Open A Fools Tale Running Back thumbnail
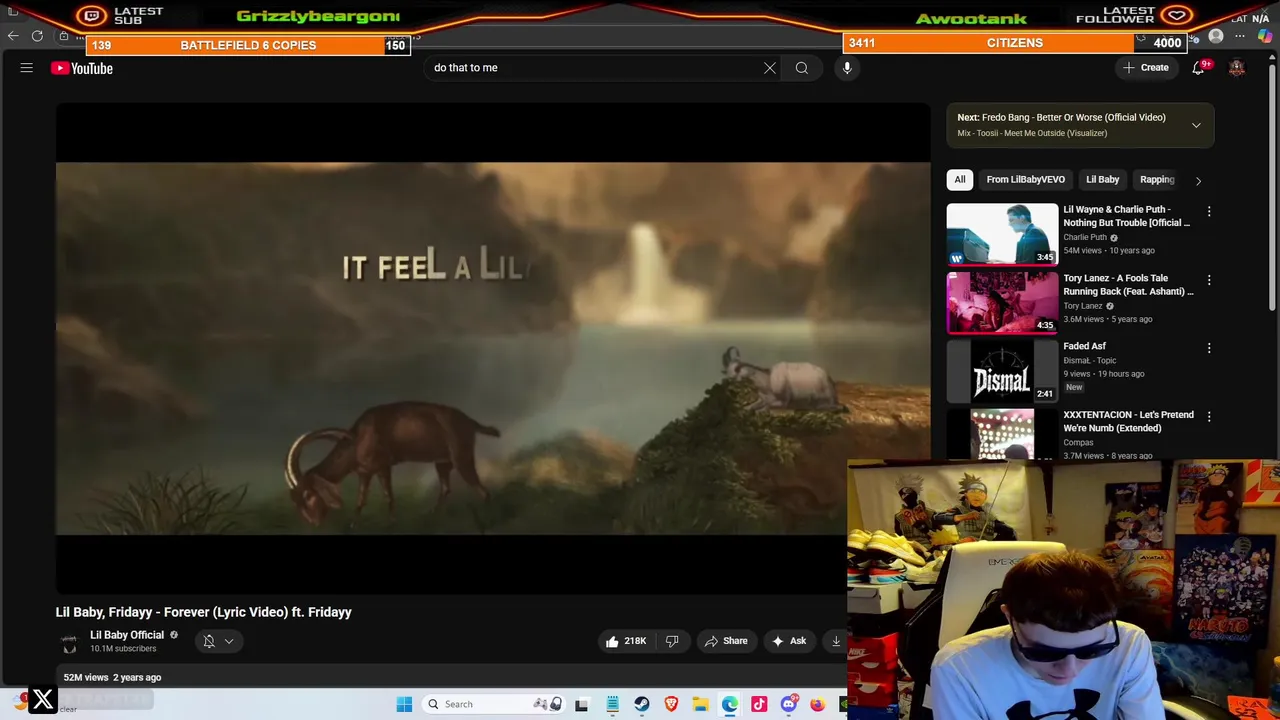1280x720 pixels. coord(1002,302)
